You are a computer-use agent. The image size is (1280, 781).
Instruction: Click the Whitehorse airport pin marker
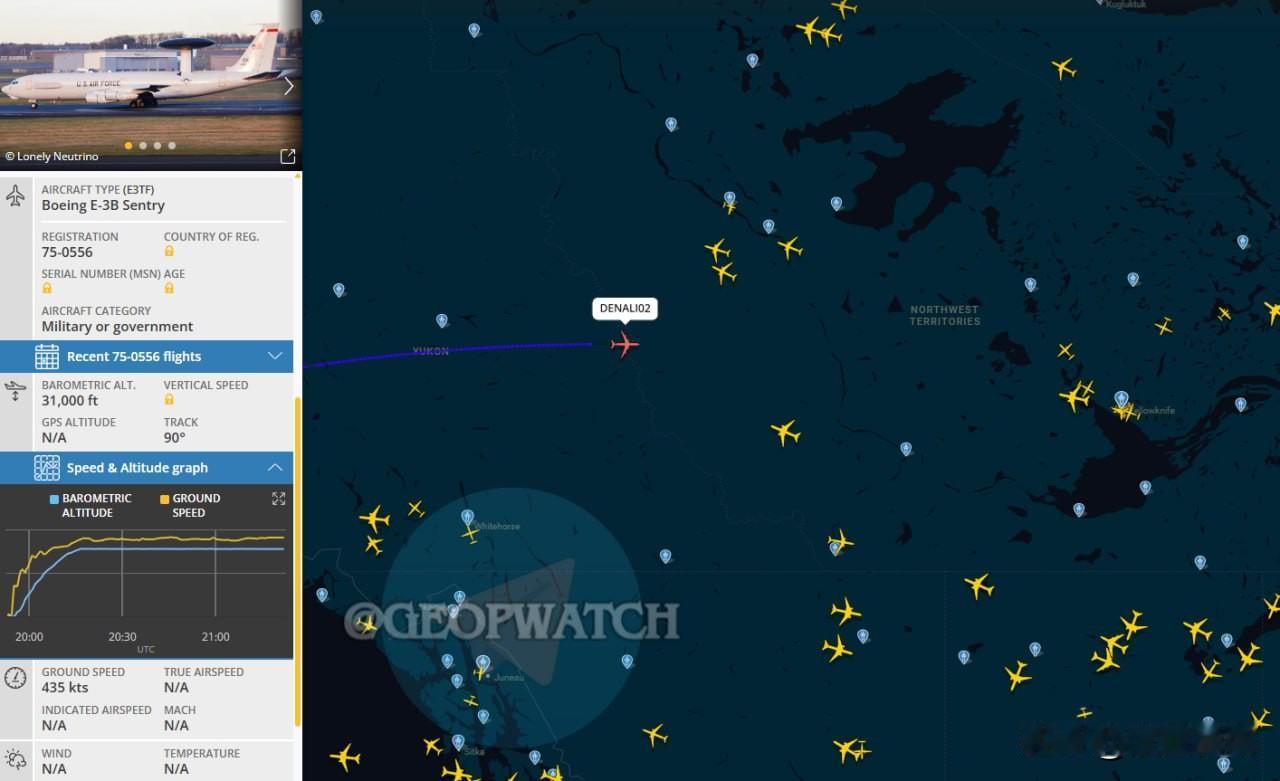(467, 517)
